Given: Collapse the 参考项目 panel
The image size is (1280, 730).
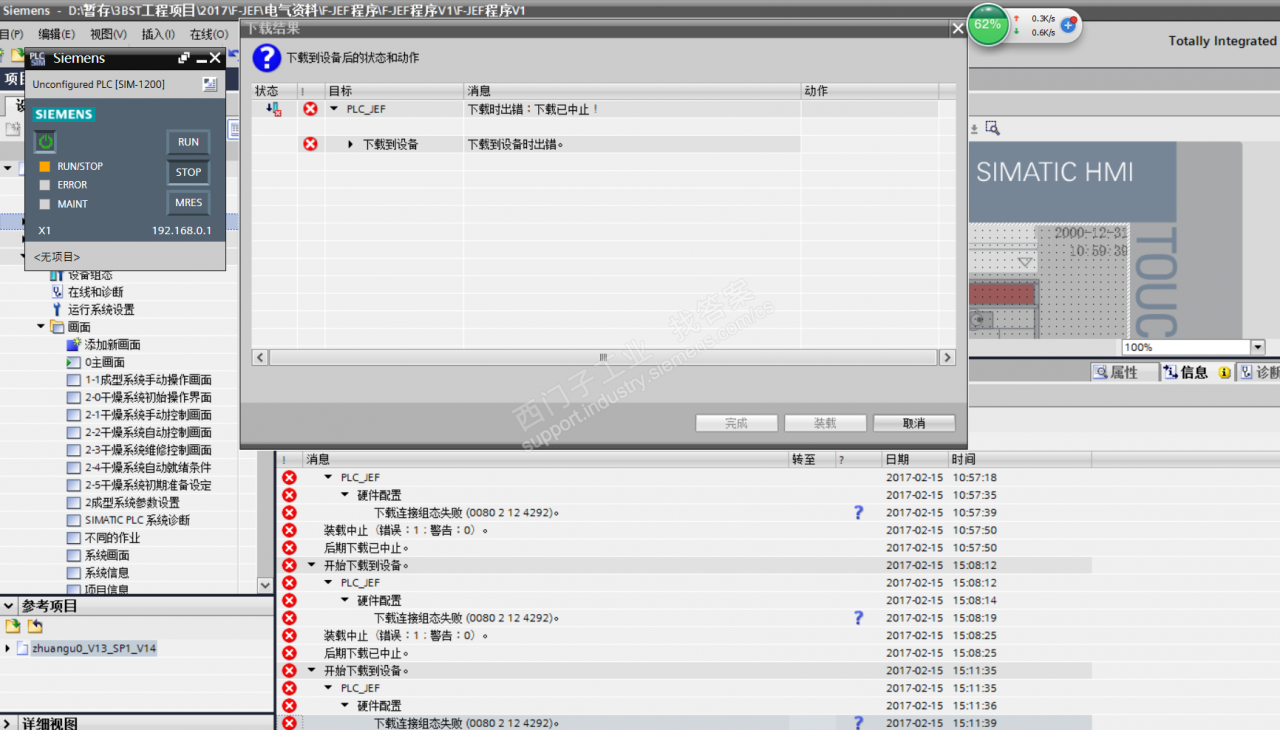Looking at the screenshot, I should tap(9, 606).
